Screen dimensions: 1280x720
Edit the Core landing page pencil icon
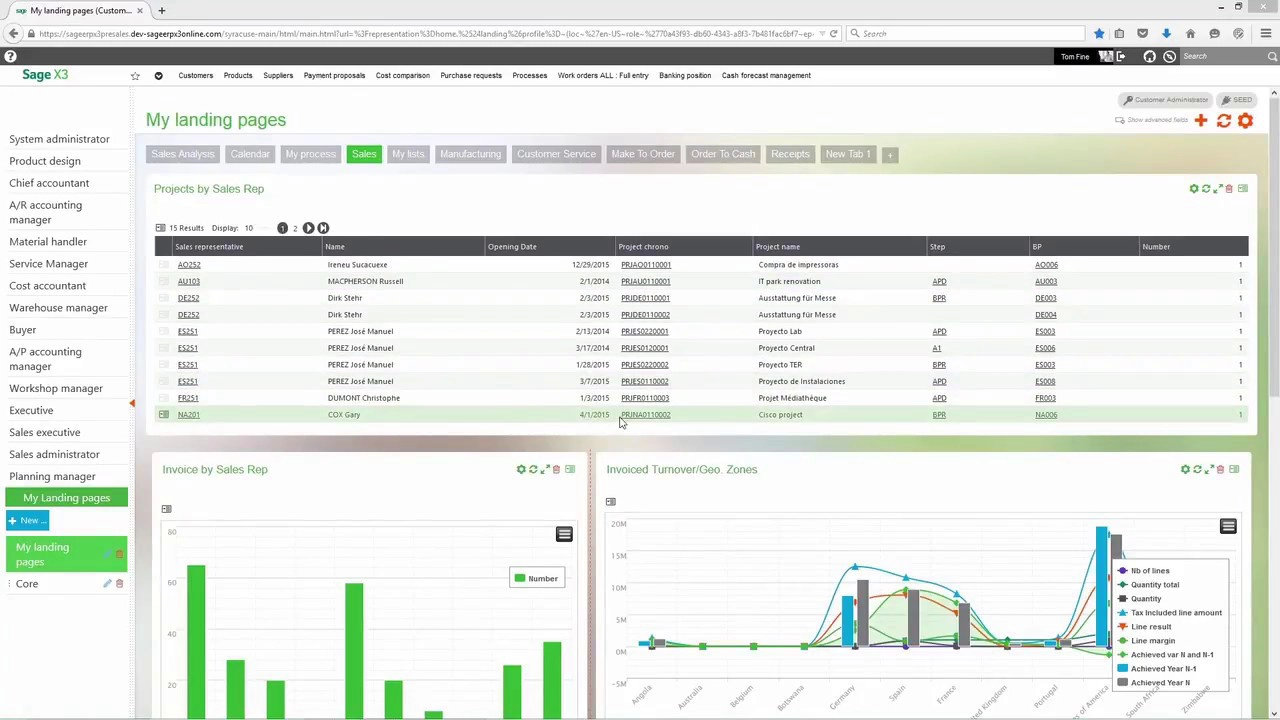click(107, 584)
